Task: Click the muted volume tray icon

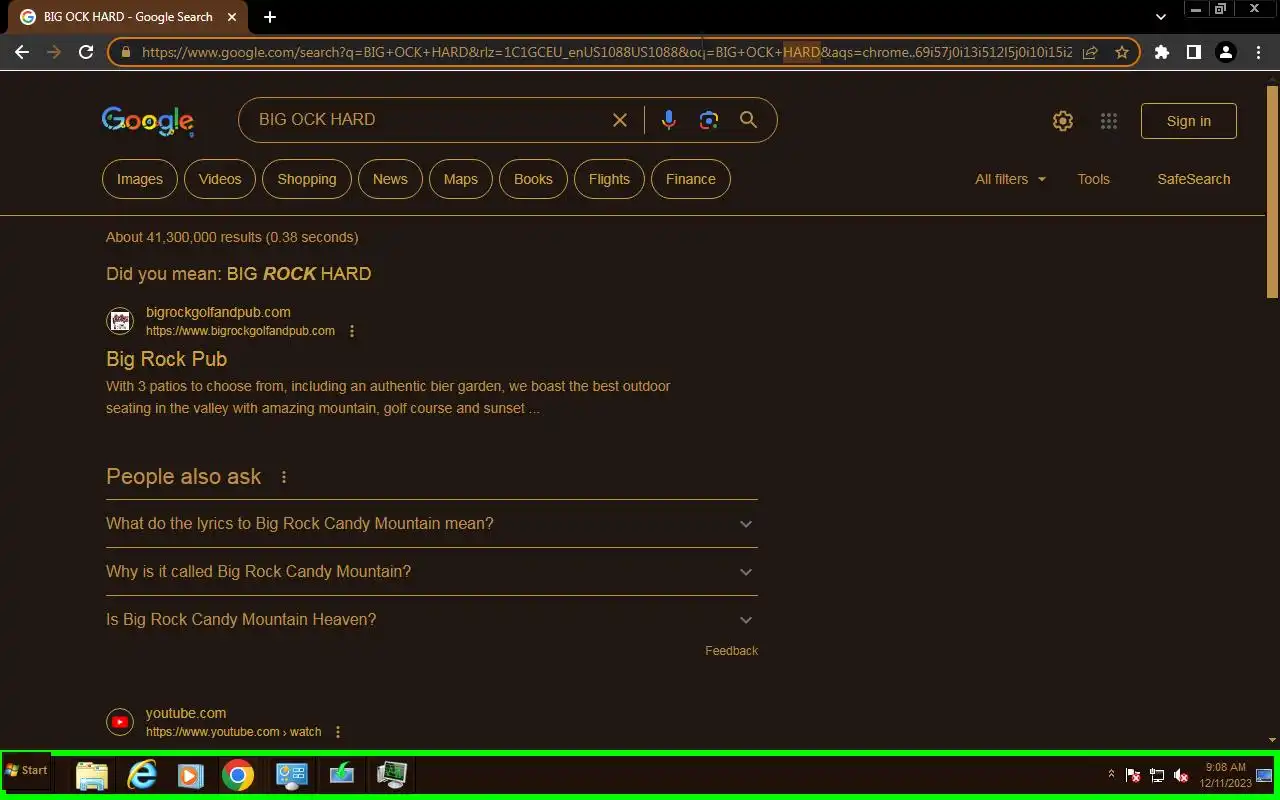Action: [x=1181, y=775]
